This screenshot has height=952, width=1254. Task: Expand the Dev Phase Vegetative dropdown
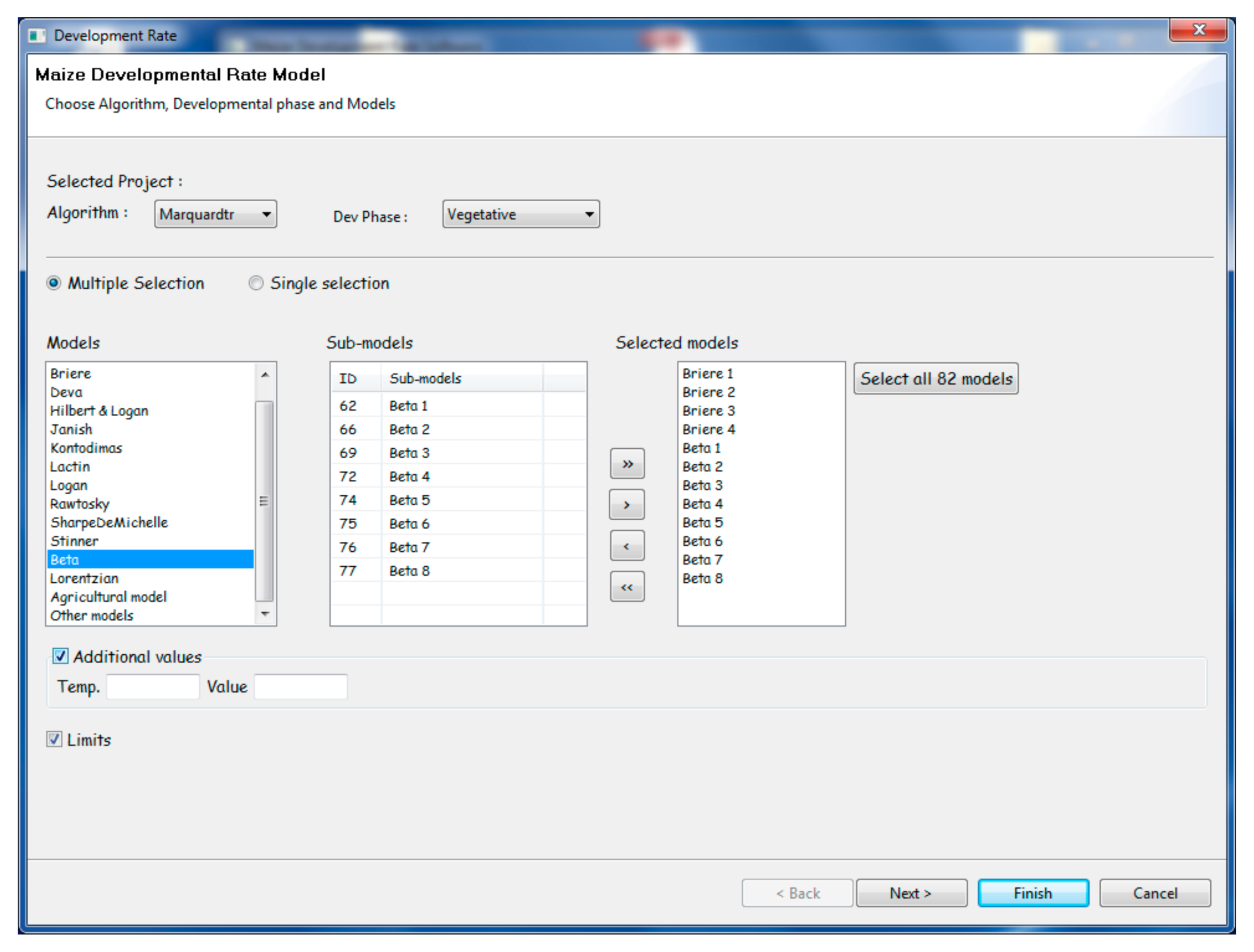coord(521,214)
